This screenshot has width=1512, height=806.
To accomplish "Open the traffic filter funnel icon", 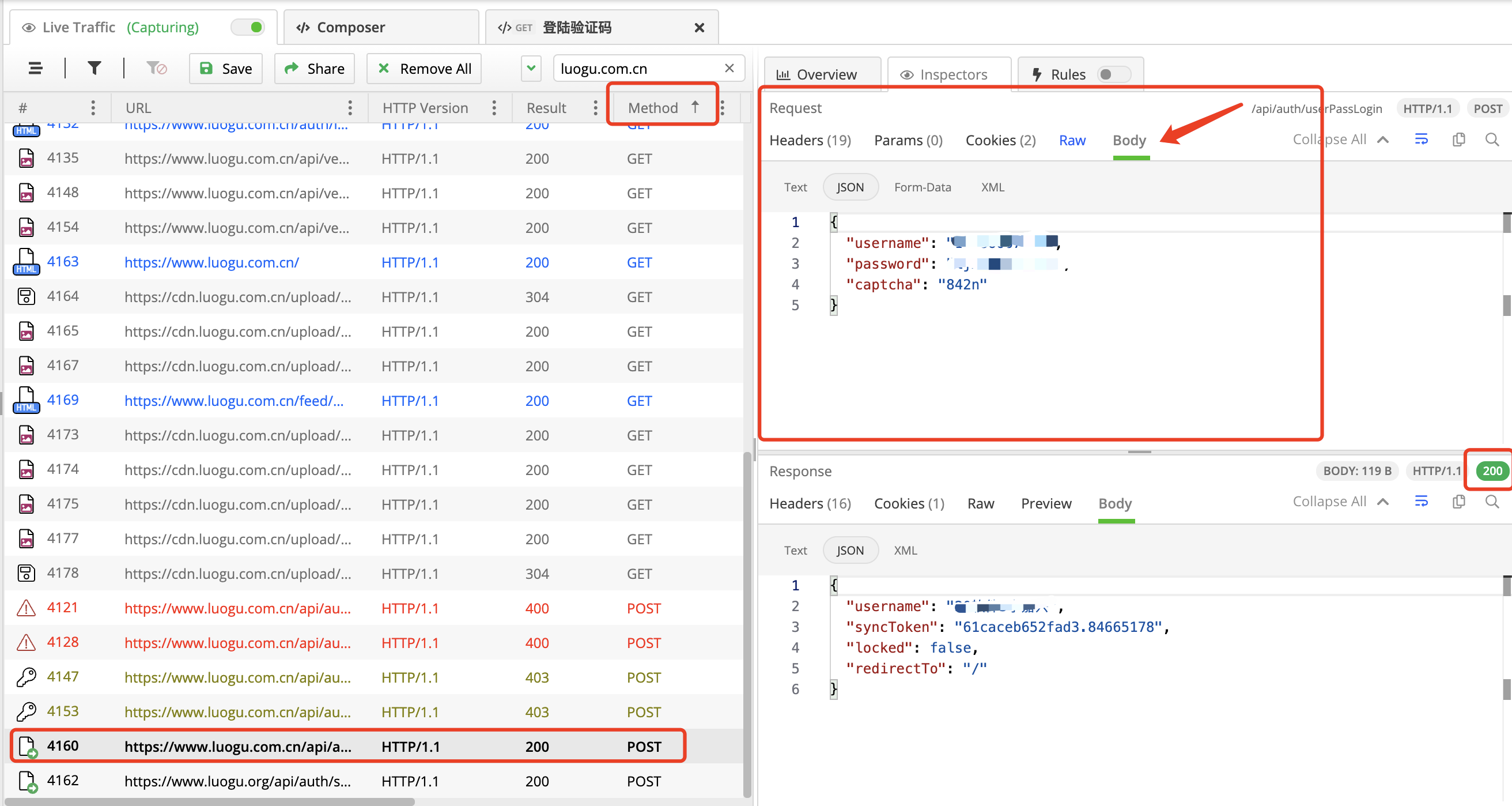I will (94, 69).
